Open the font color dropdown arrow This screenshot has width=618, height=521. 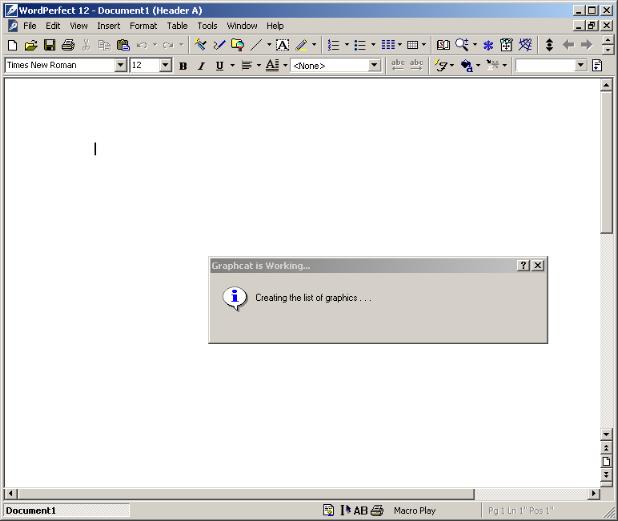coord(285,65)
